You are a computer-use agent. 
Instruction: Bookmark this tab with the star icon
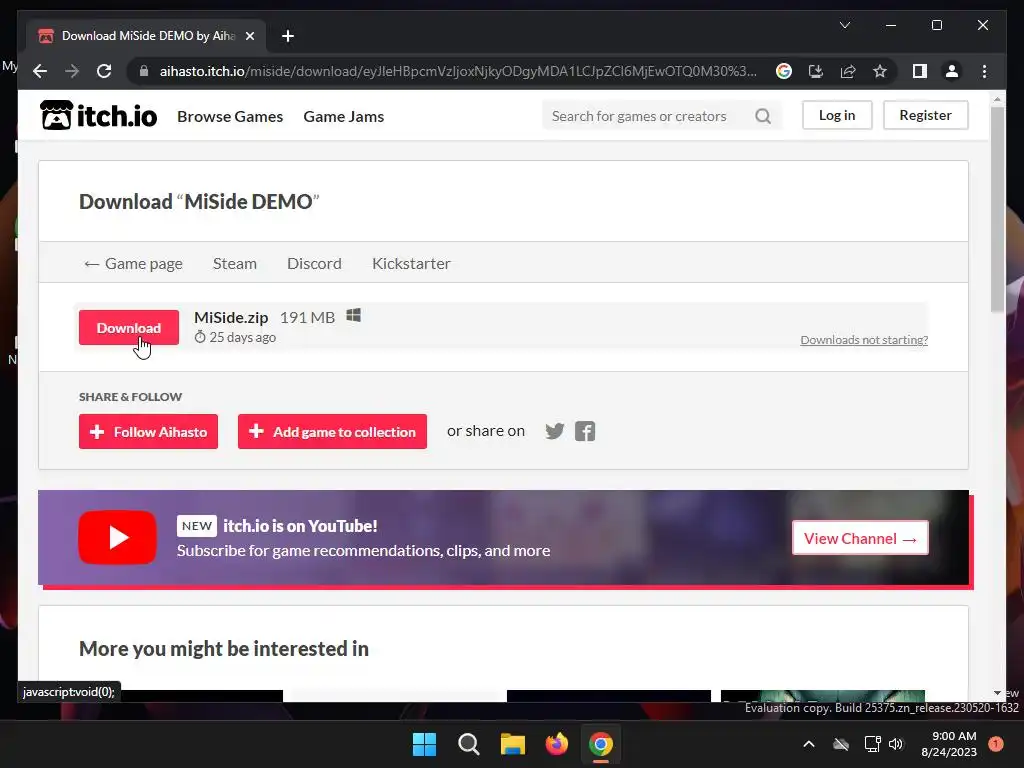[x=880, y=71]
